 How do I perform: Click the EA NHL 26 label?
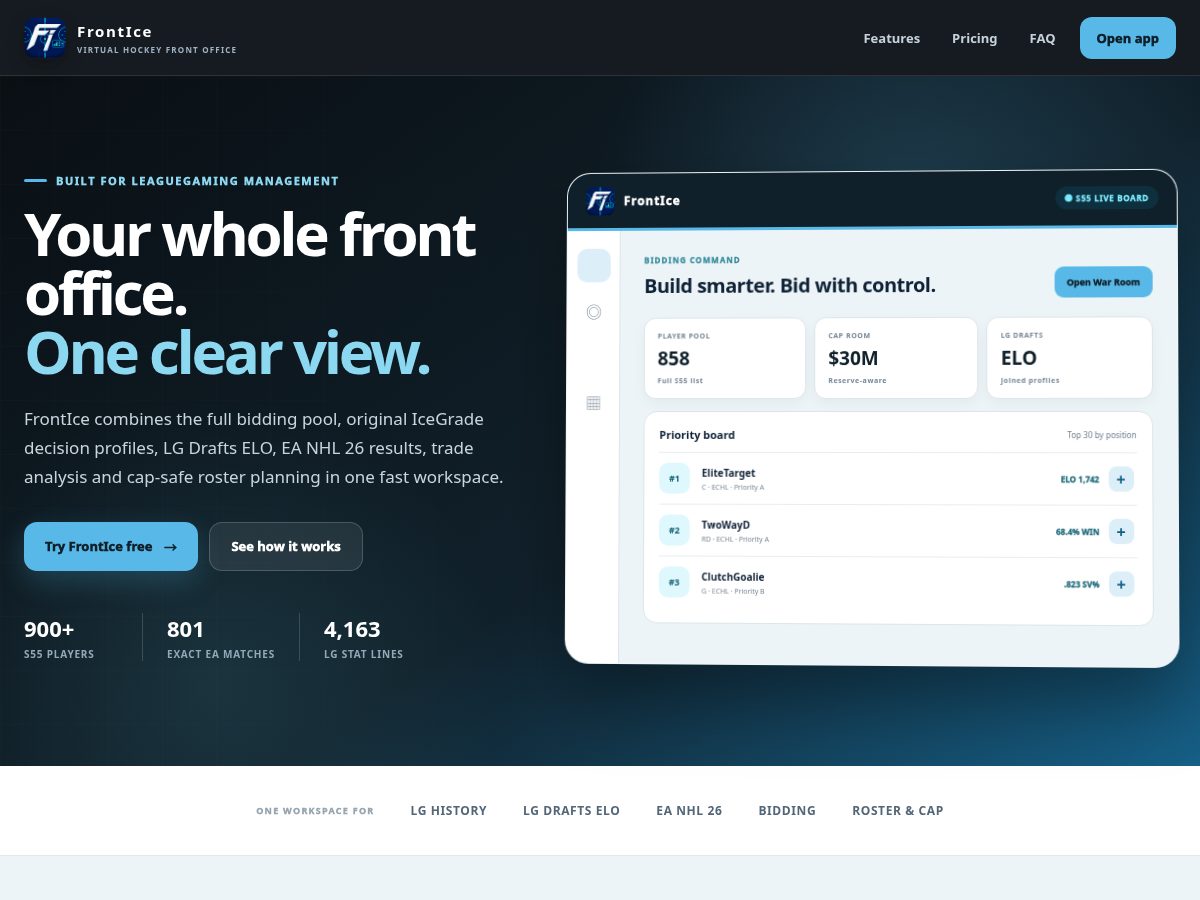pos(689,810)
